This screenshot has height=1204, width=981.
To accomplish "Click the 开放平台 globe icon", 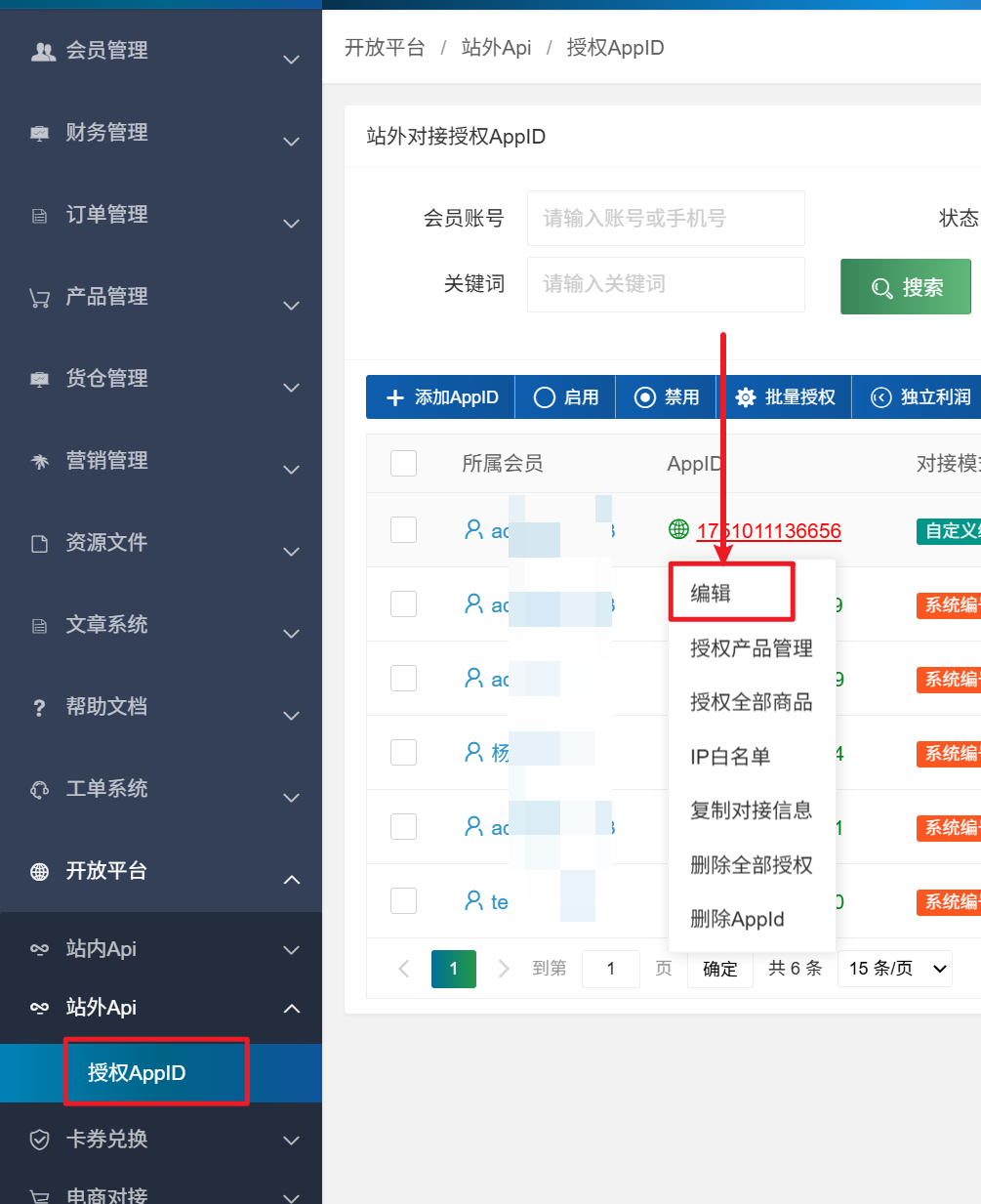I will (40, 872).
